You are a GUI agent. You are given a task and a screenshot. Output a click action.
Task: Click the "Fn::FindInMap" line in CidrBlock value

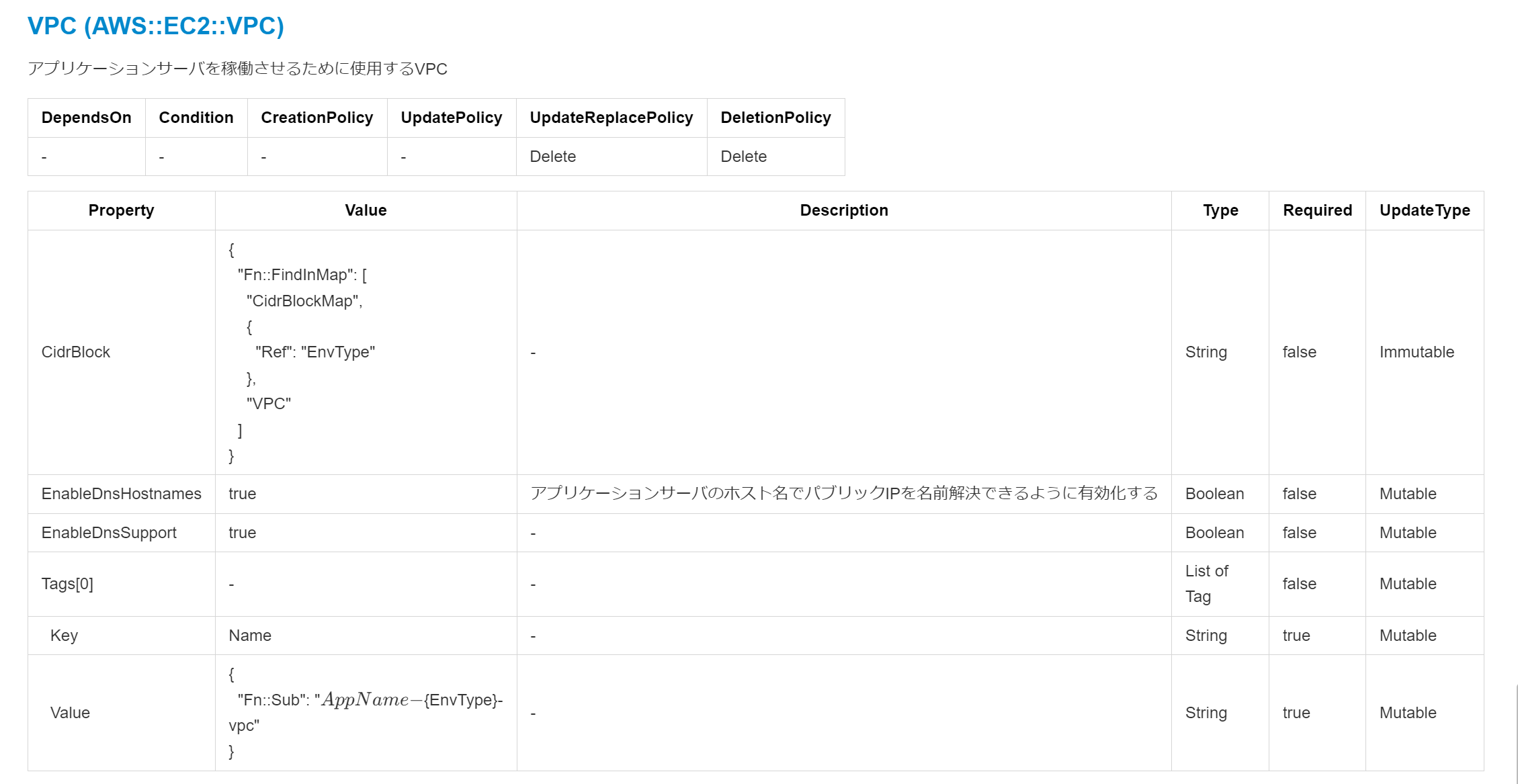coord(302,275)
